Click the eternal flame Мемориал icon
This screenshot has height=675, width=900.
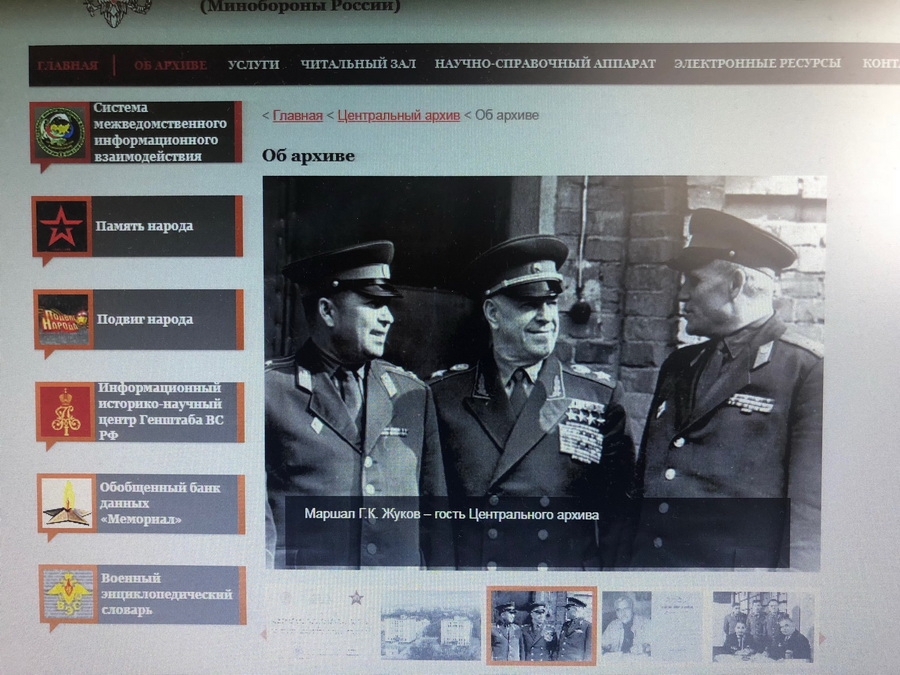tap(67, 503)
